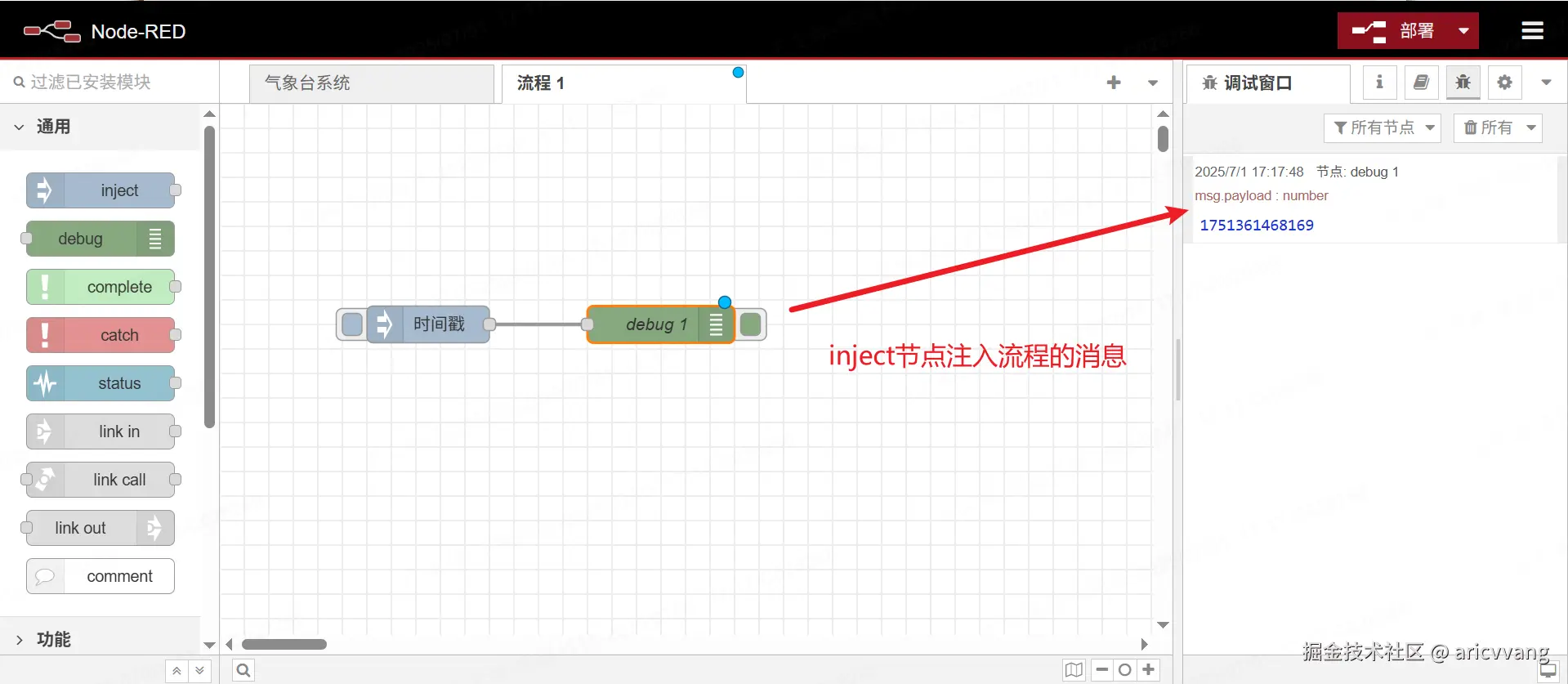Click the Node-RED logo icon
The image size is (1568, 684).
coord(52,31)
